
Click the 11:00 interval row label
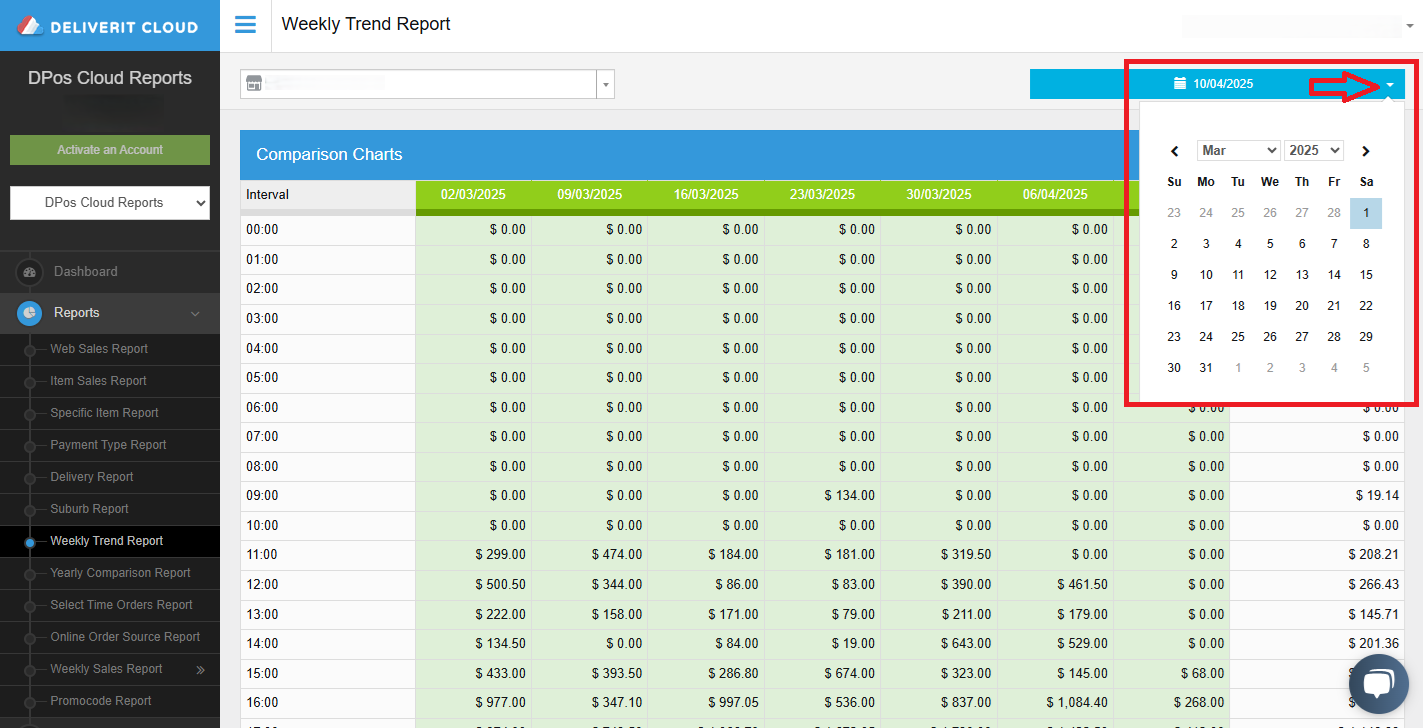tap(262, 555)
